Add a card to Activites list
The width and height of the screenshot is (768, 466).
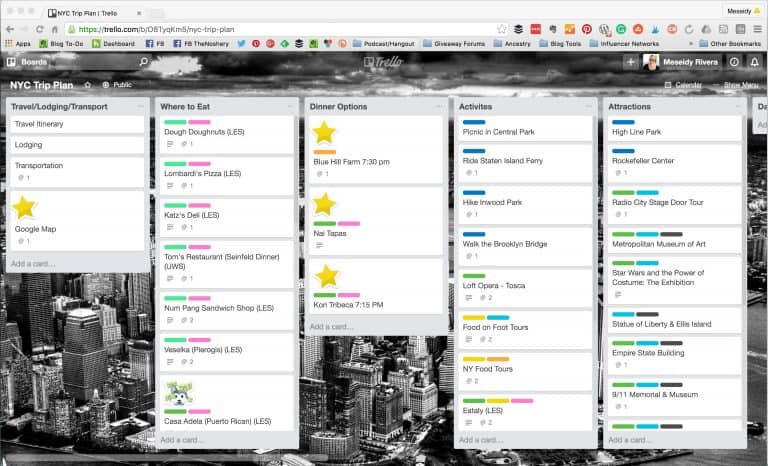481,440
